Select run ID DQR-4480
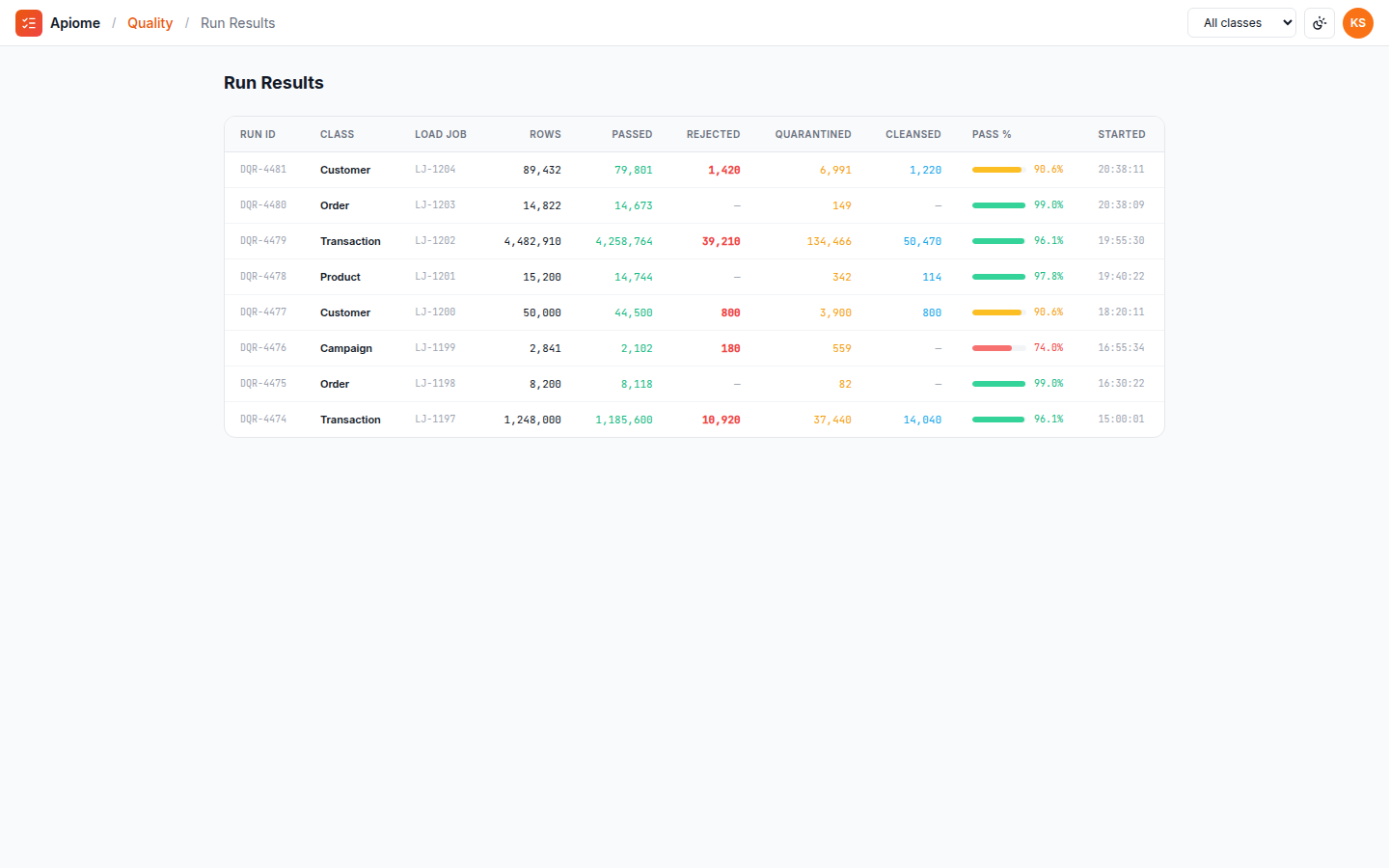The image size is (1389, 868). point(263,205)
